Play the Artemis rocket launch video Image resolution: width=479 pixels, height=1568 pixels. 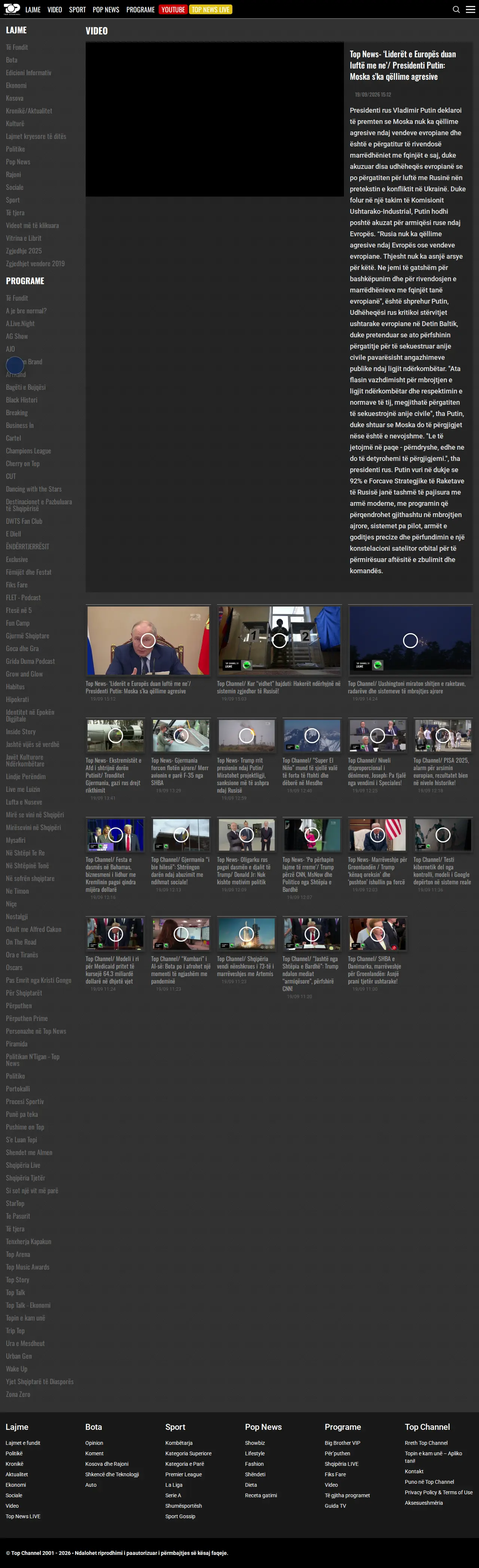tap(247, 934)
